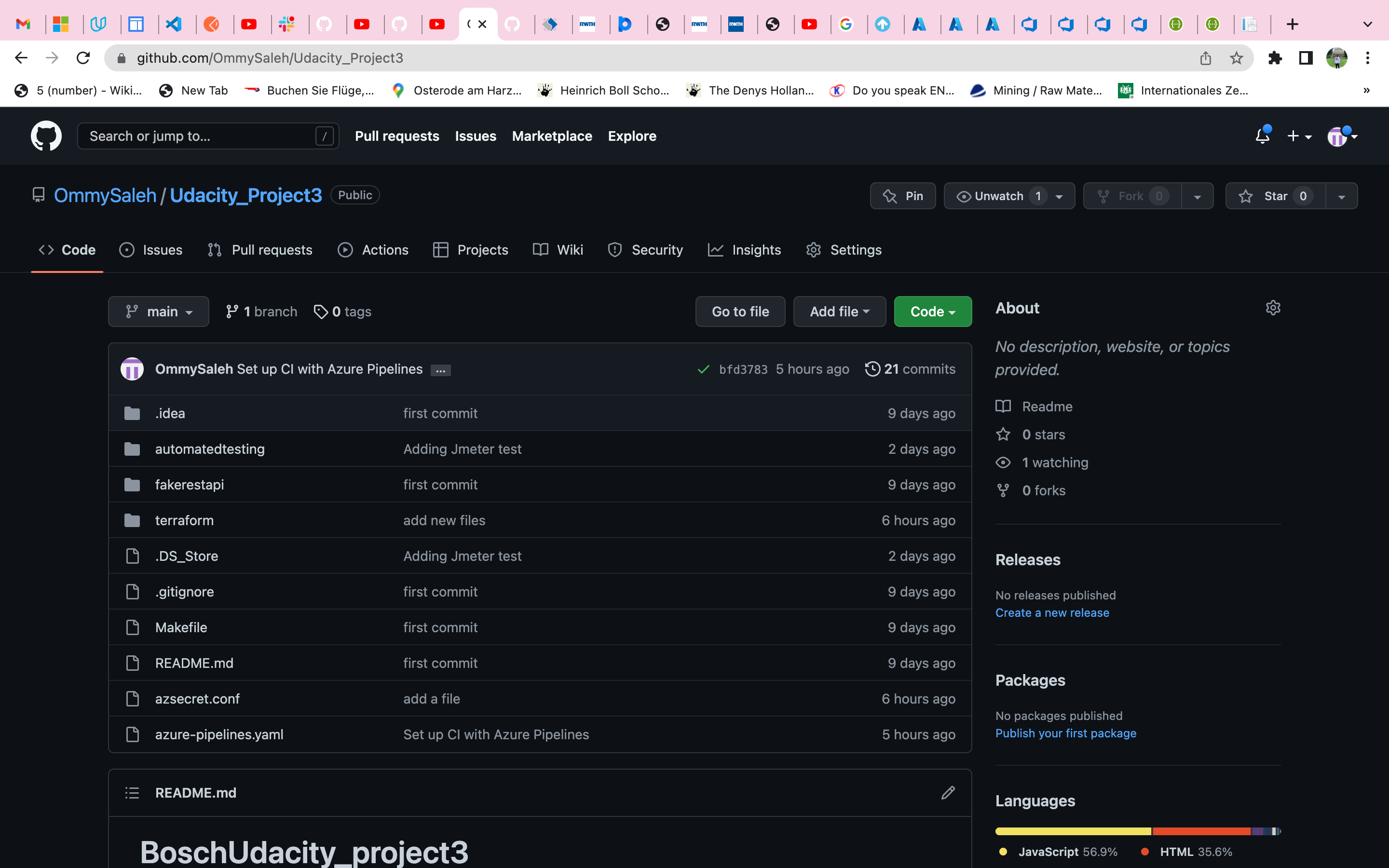Open the Create a new release link
1389x868 pixels.
[x=1052, y=612]
